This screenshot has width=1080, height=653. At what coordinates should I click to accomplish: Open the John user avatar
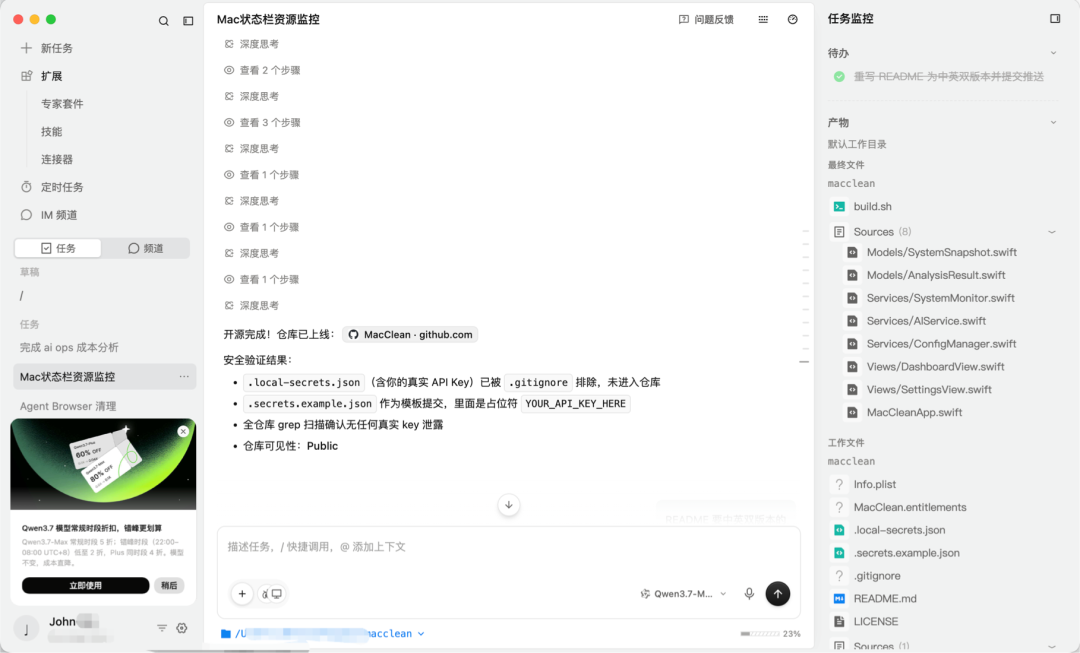pyautogui.click(x=27, y=628)
